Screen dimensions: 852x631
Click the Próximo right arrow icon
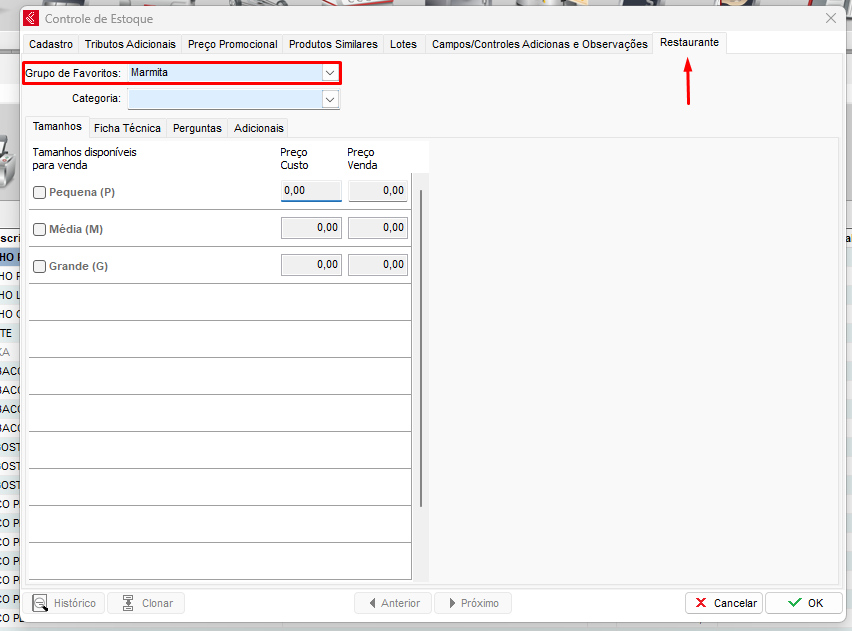tap(452, 603)
